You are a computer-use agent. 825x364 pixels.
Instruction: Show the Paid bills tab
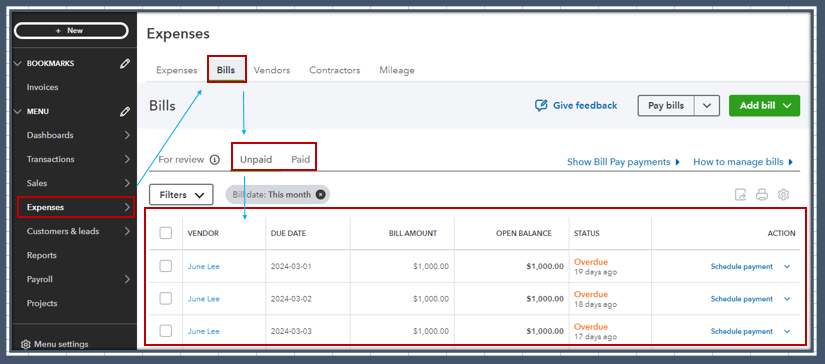[x=300, y=160]
